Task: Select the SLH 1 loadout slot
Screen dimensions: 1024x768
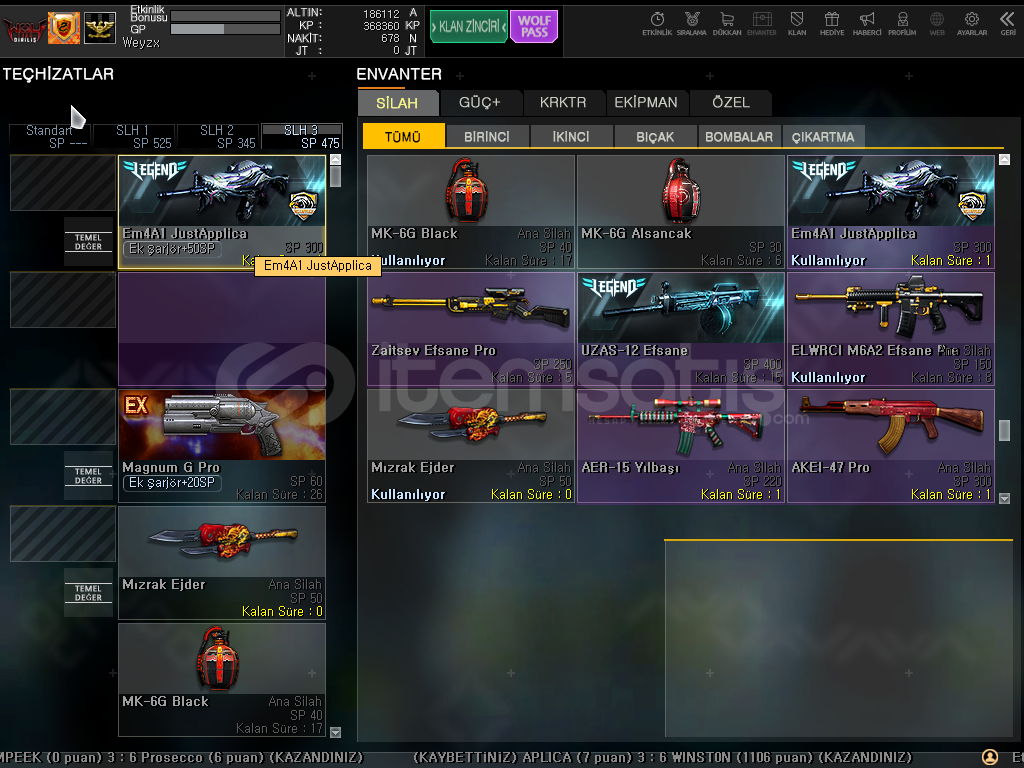Action: [x=133, y=137]
